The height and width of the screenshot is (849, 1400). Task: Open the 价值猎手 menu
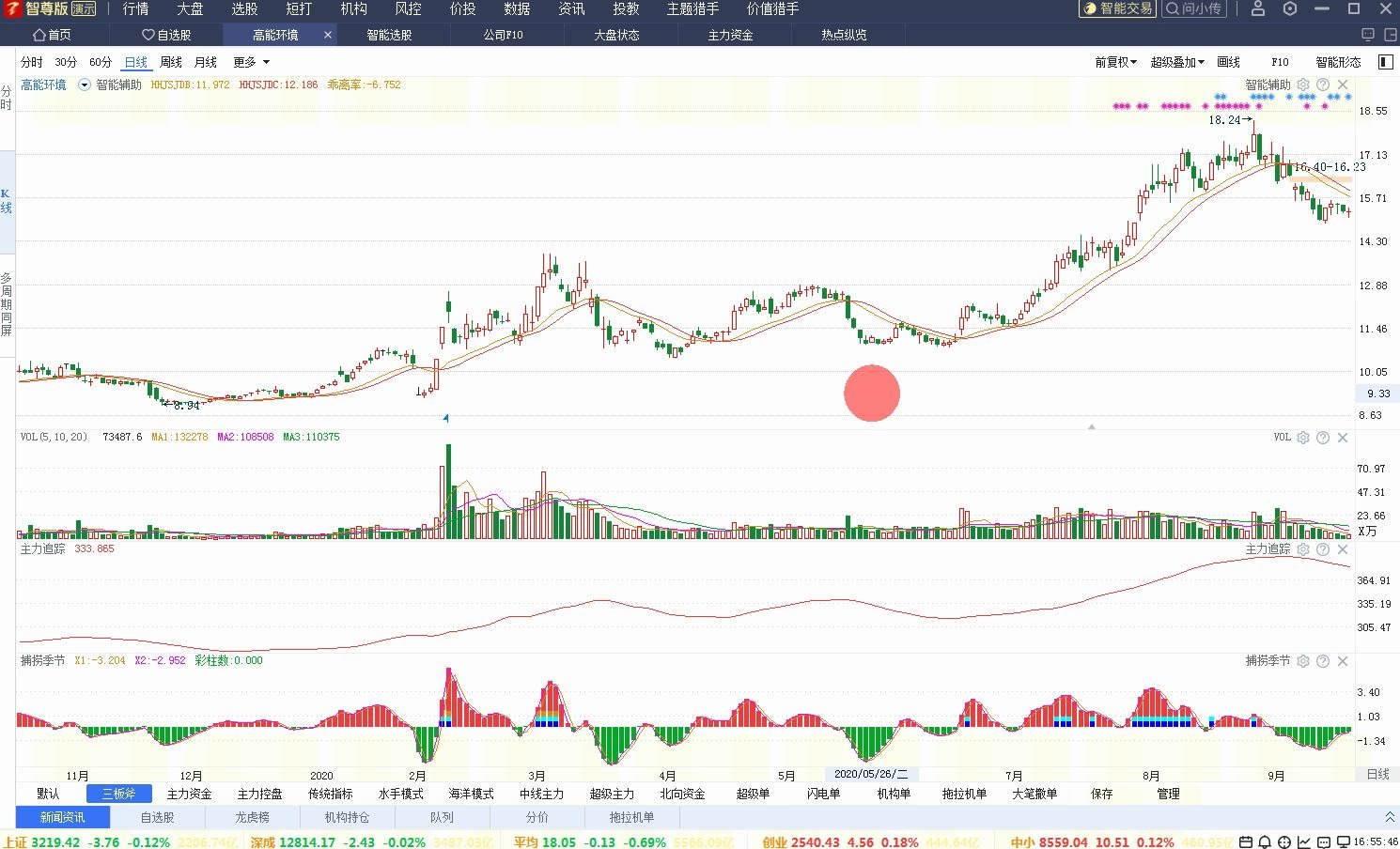[772, 8]
